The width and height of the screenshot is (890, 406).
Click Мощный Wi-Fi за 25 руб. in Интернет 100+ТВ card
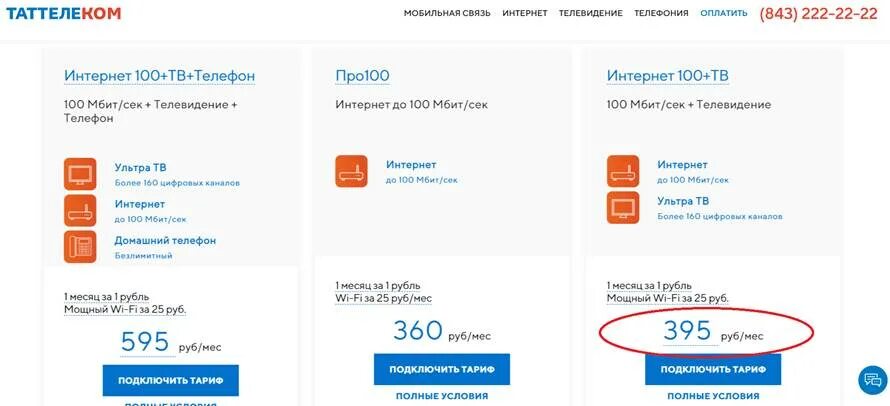pyautogui.click(x=668, y=298)
